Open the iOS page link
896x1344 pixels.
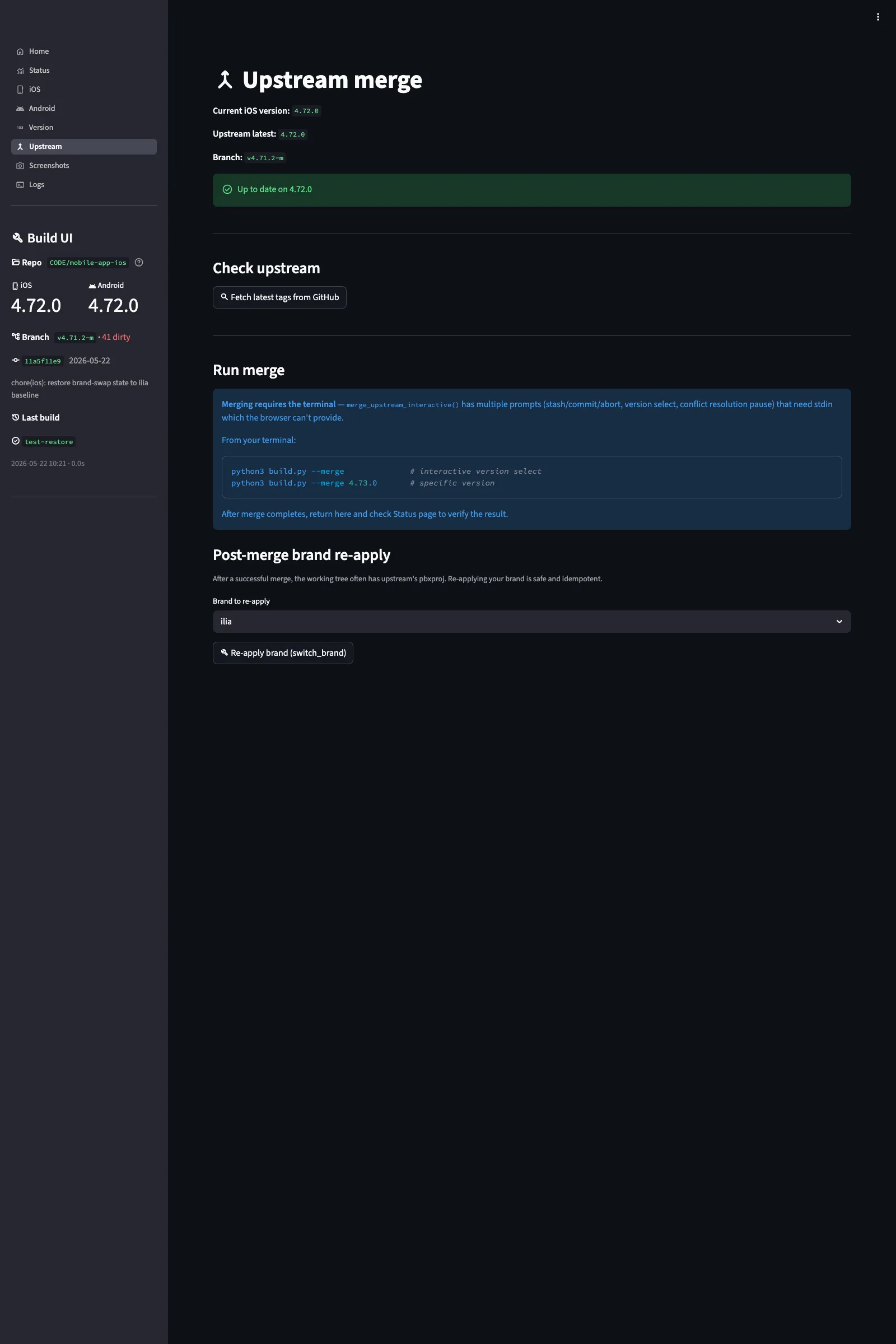83,89
